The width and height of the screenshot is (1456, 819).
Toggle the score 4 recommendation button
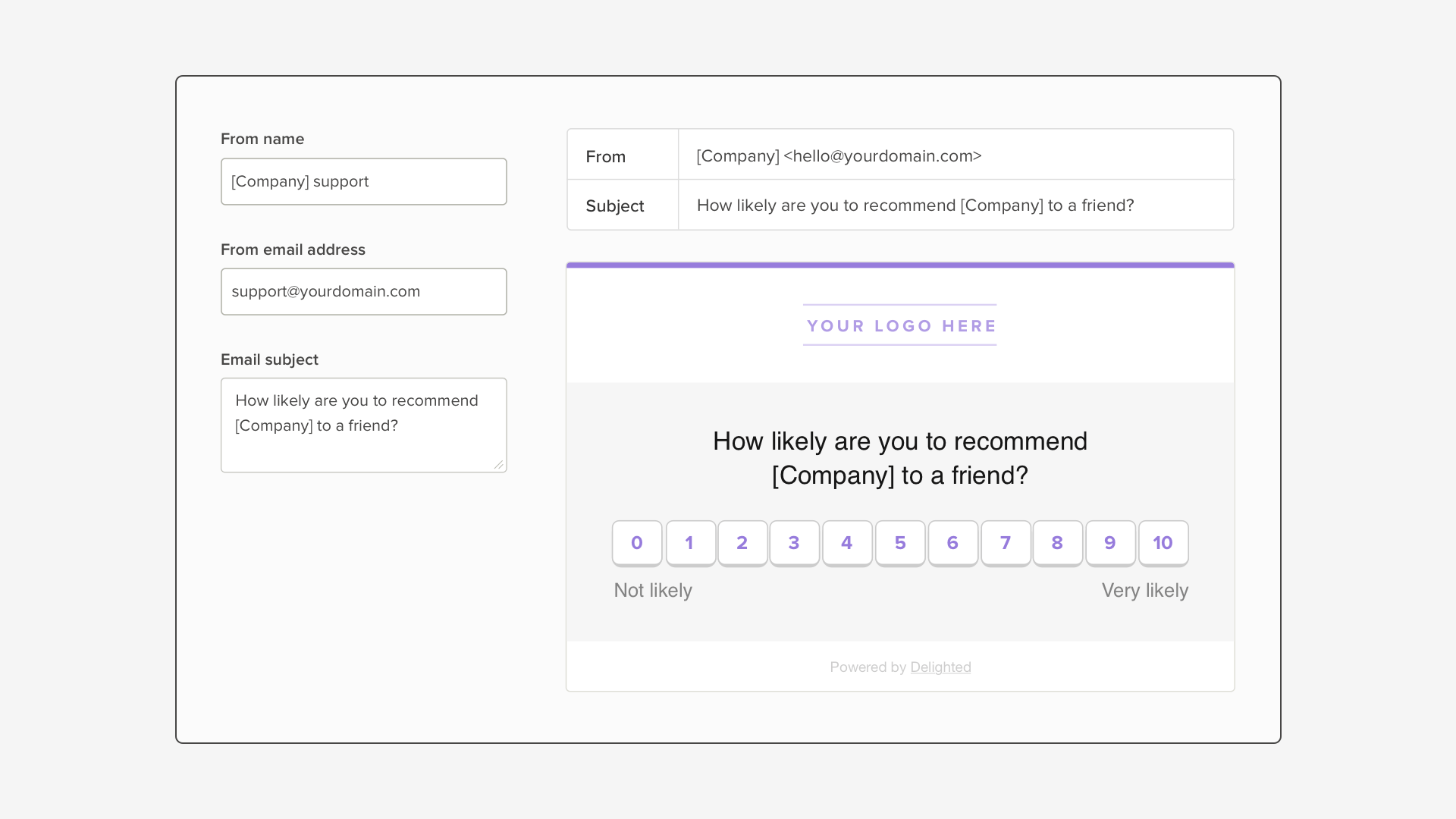click(x=847, y=543)
